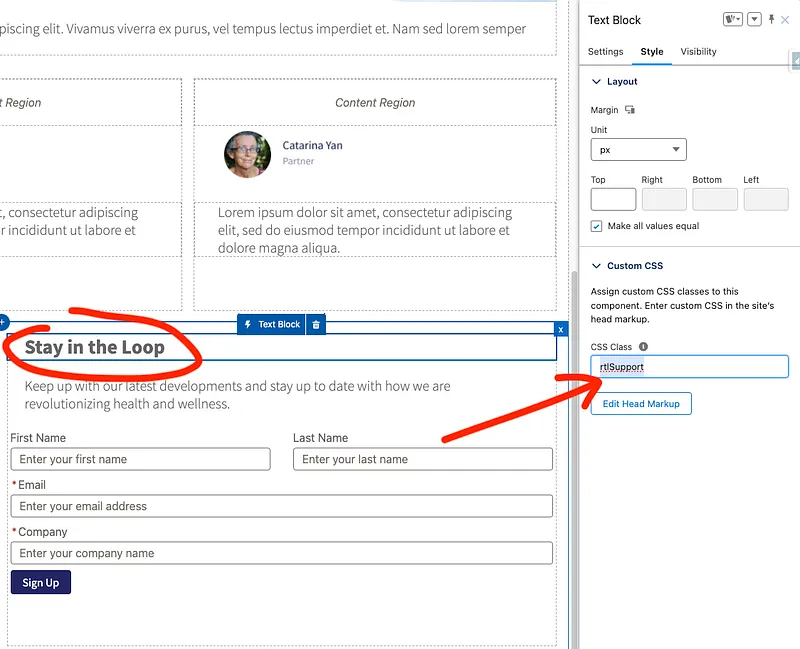
Task: Click the CSS Class info icon
Action: coord(643,346)
